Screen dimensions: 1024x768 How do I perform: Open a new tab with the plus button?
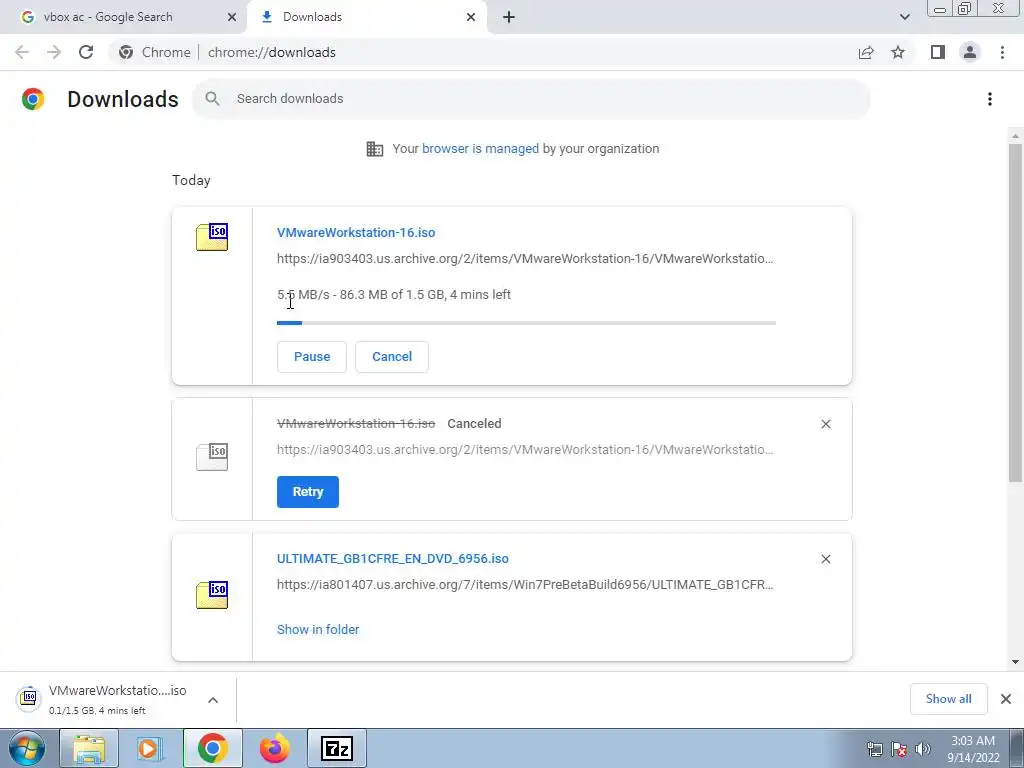click(509, 17)
